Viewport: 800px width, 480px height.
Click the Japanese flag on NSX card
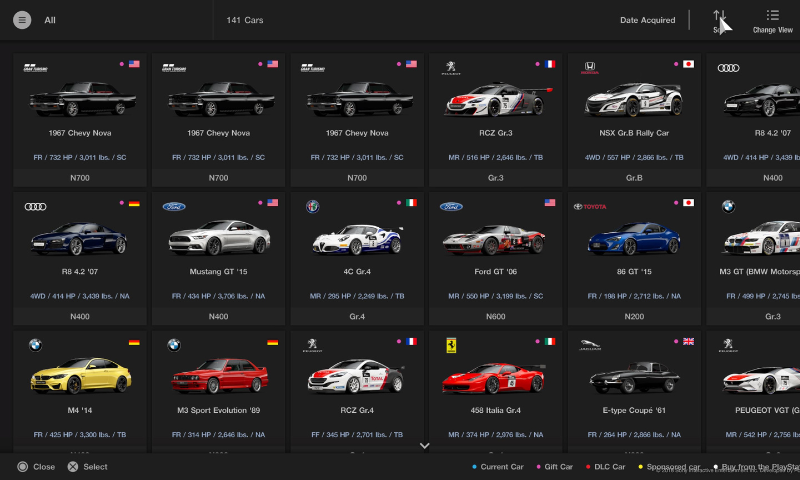688,64
